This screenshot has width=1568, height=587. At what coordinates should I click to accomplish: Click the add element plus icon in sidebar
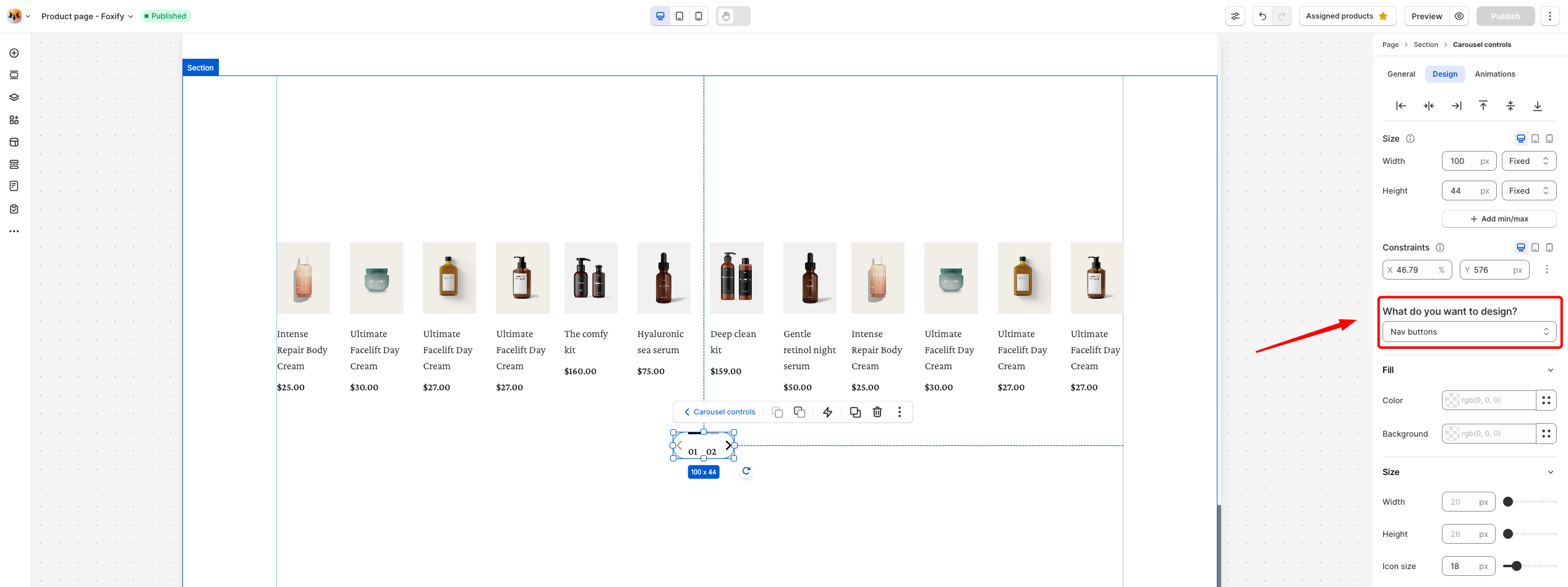point(14,53)
